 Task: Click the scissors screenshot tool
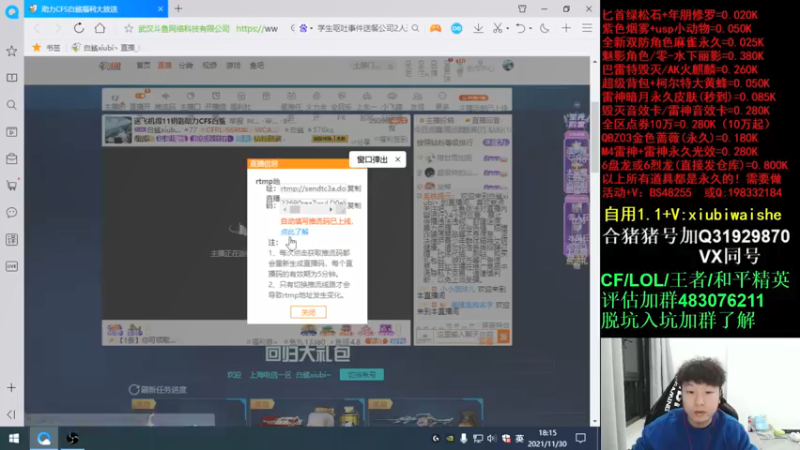click(x=497, y=29)
